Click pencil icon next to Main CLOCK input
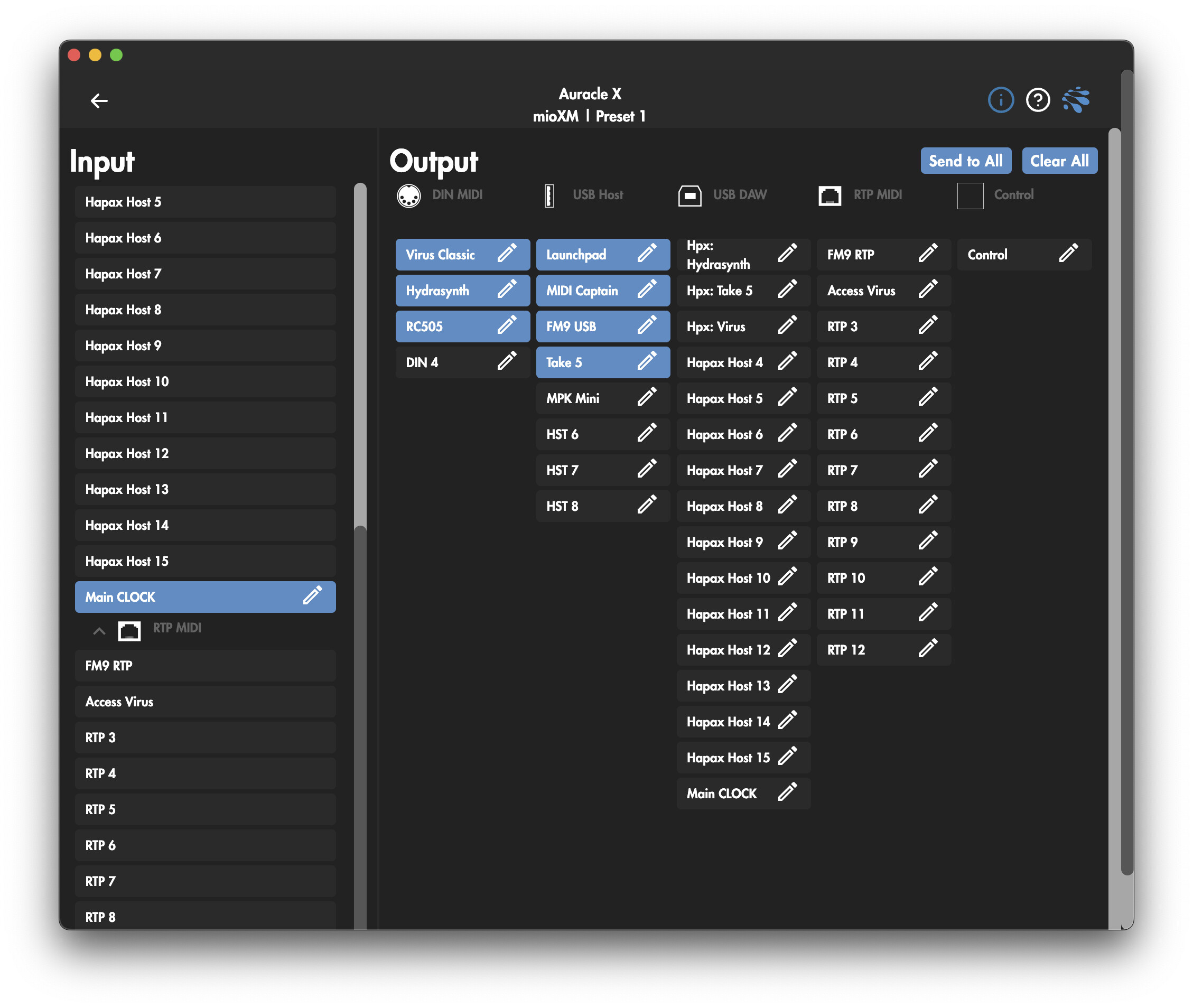The height and width of the screenshot is (1008, 1193). [312, 596]
